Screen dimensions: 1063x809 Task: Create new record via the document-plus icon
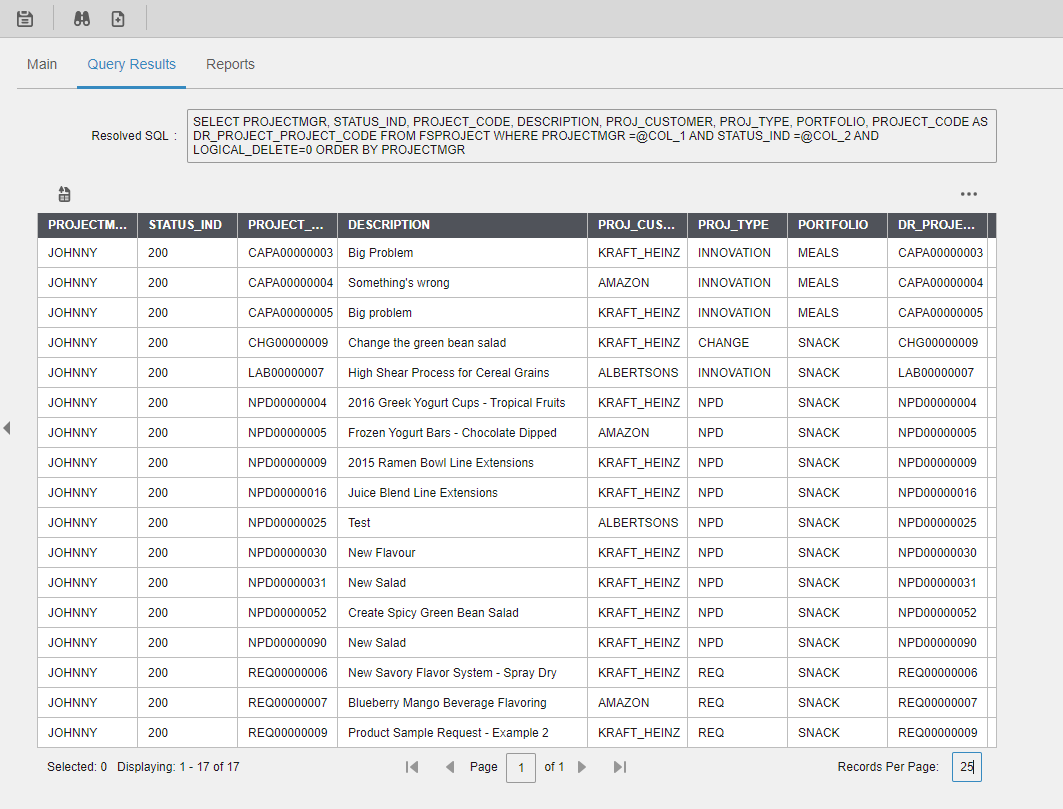coord(117,17)
